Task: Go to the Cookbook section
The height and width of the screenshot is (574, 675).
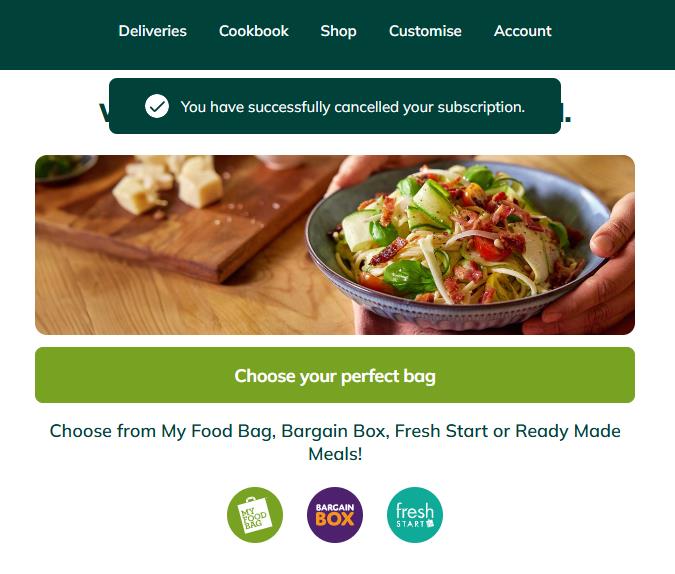Action: 254,31
